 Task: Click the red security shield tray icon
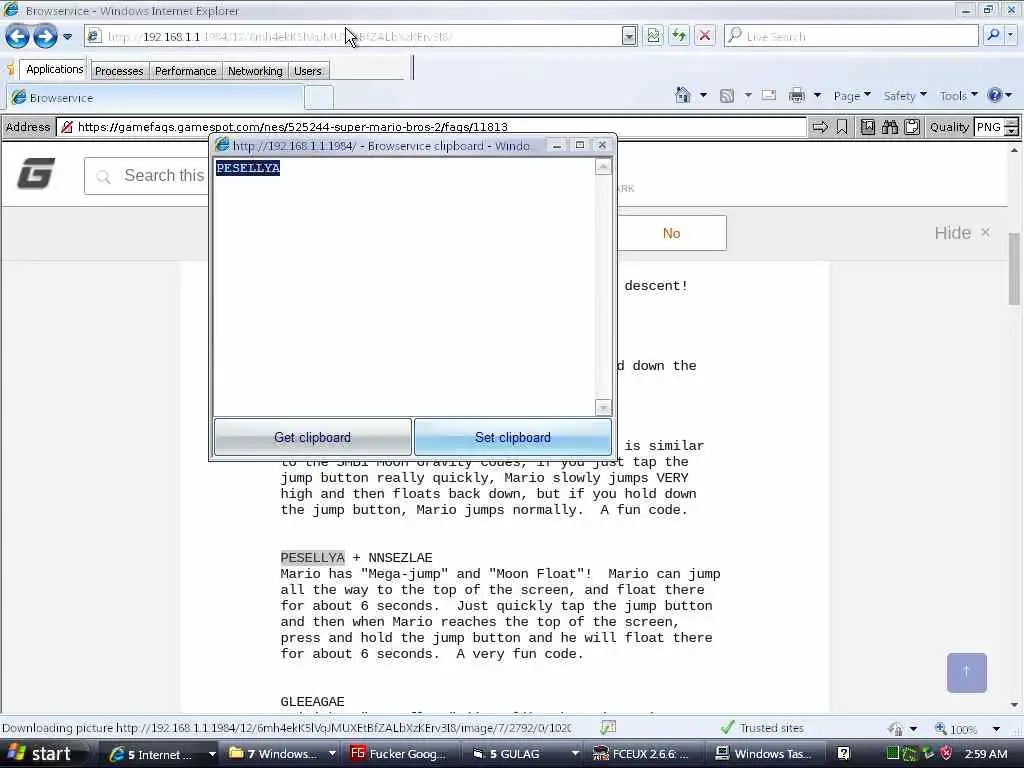tap(946, 754)
